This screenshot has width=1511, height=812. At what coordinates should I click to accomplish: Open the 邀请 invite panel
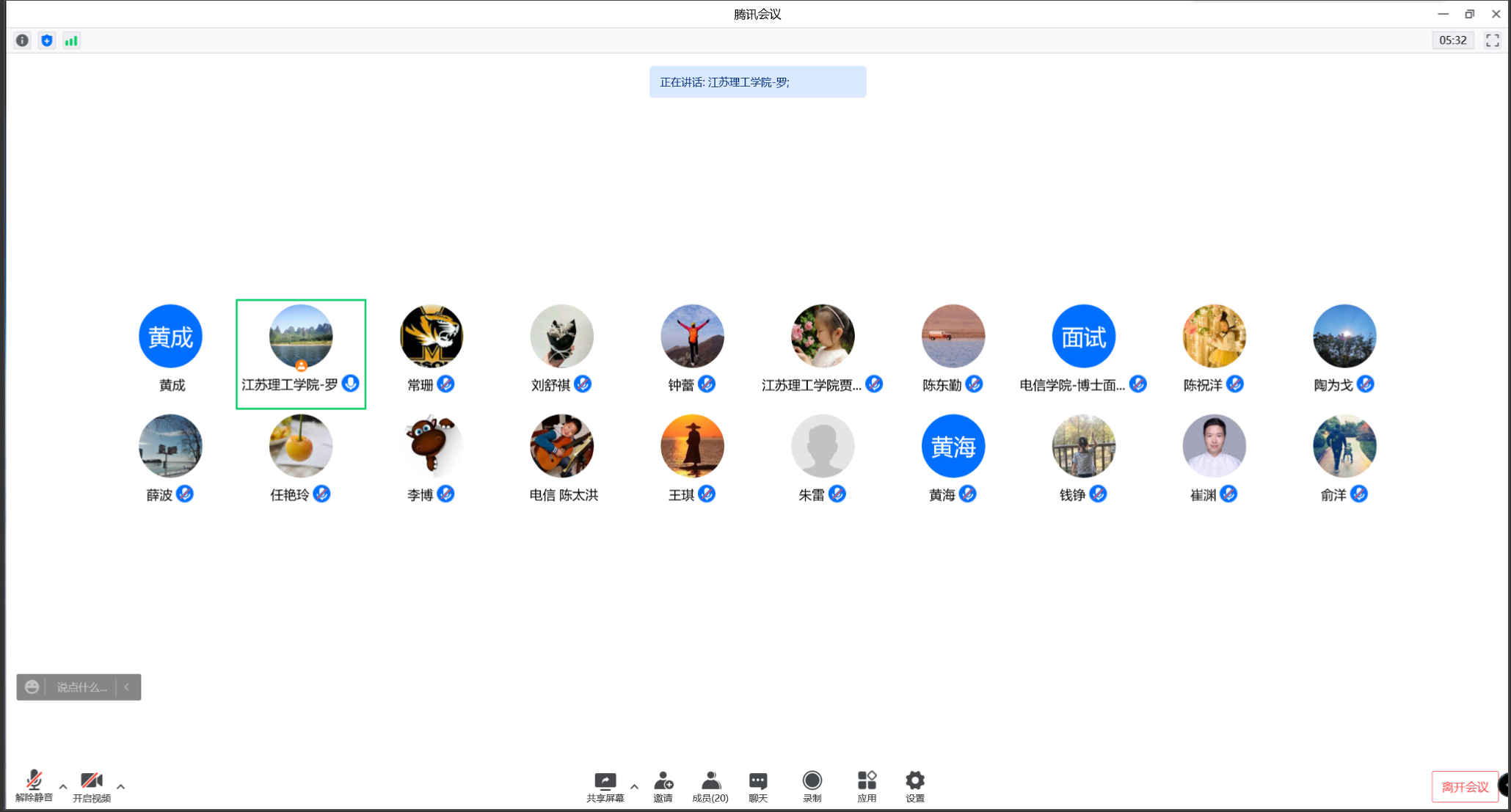(x=663, y=787)
